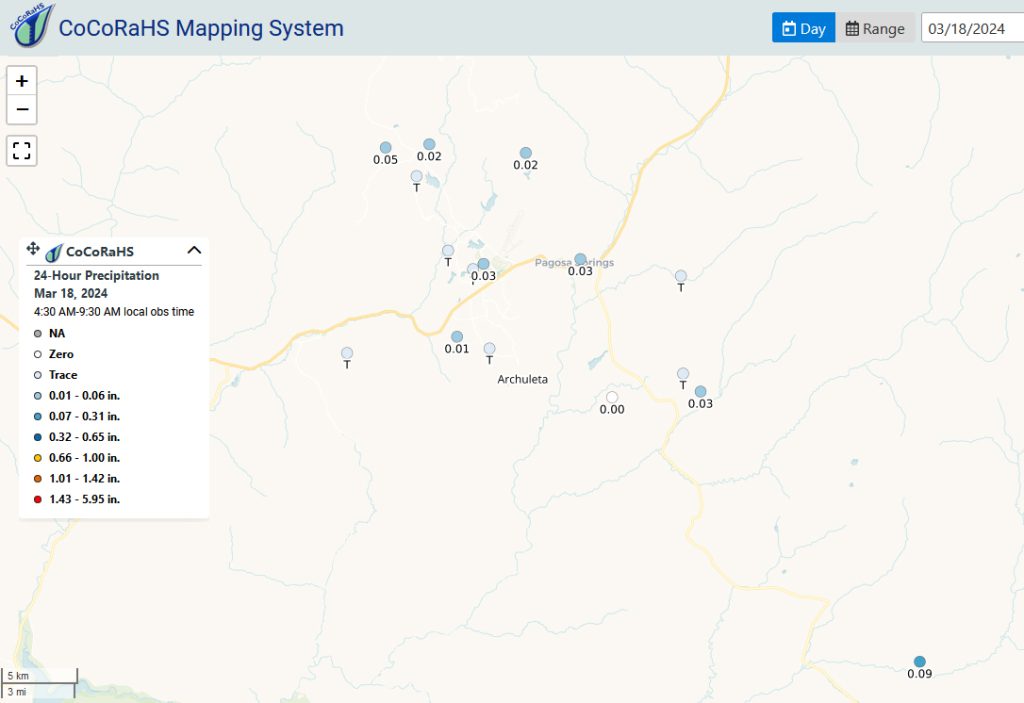1024x703 pixels.
Task: Zoom out with the minus button
Action: [22, 110]
